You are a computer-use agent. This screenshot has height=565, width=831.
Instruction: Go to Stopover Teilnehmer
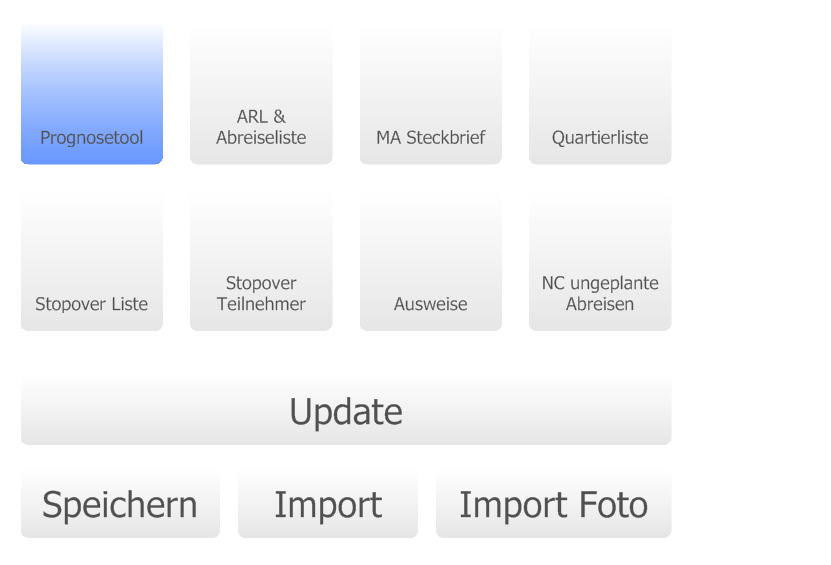[261, 262]
